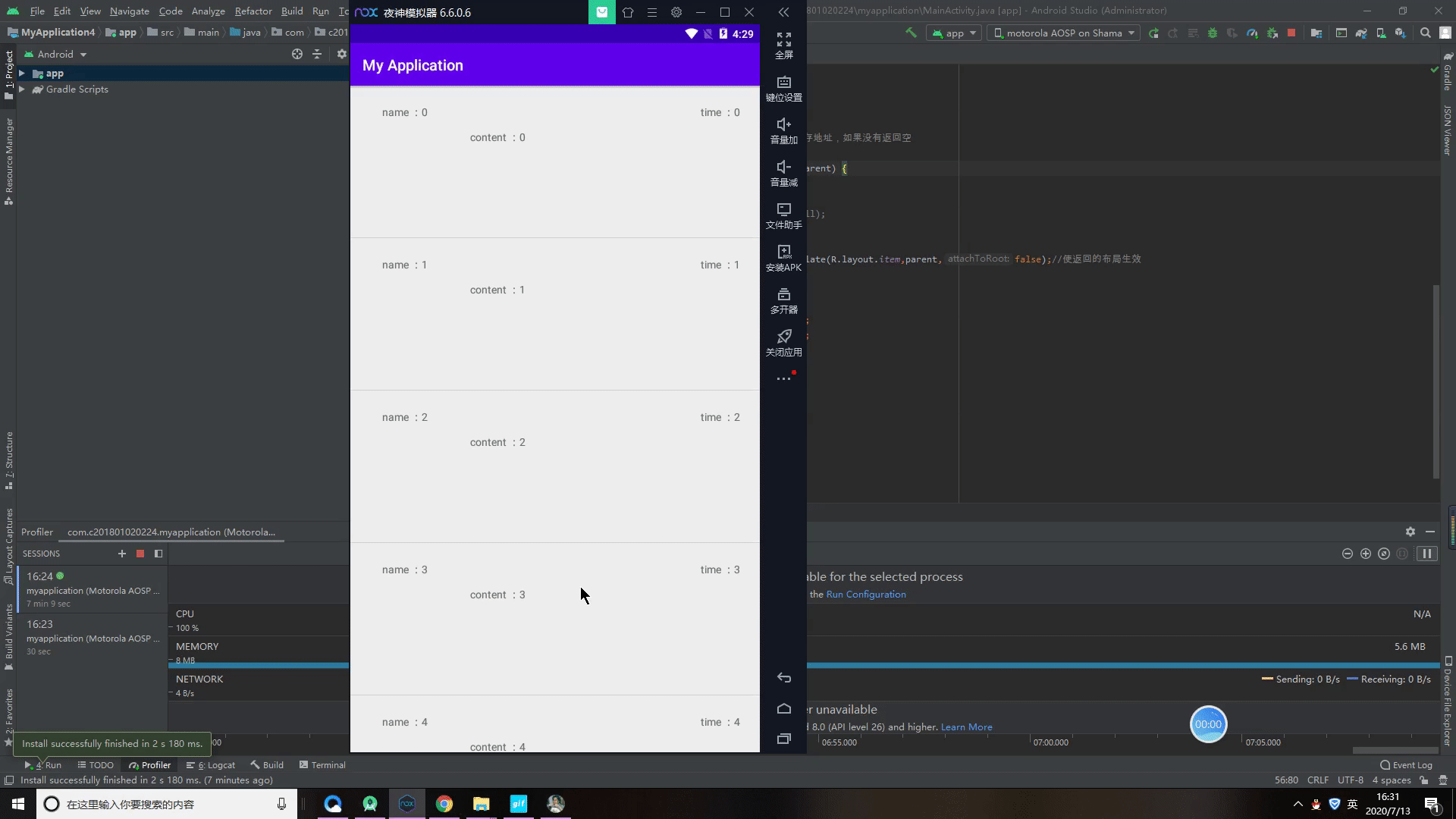1456x819 pixels.
Task: Pause live profiler data with the pause toggle
Action: [x=1427, y=554]
